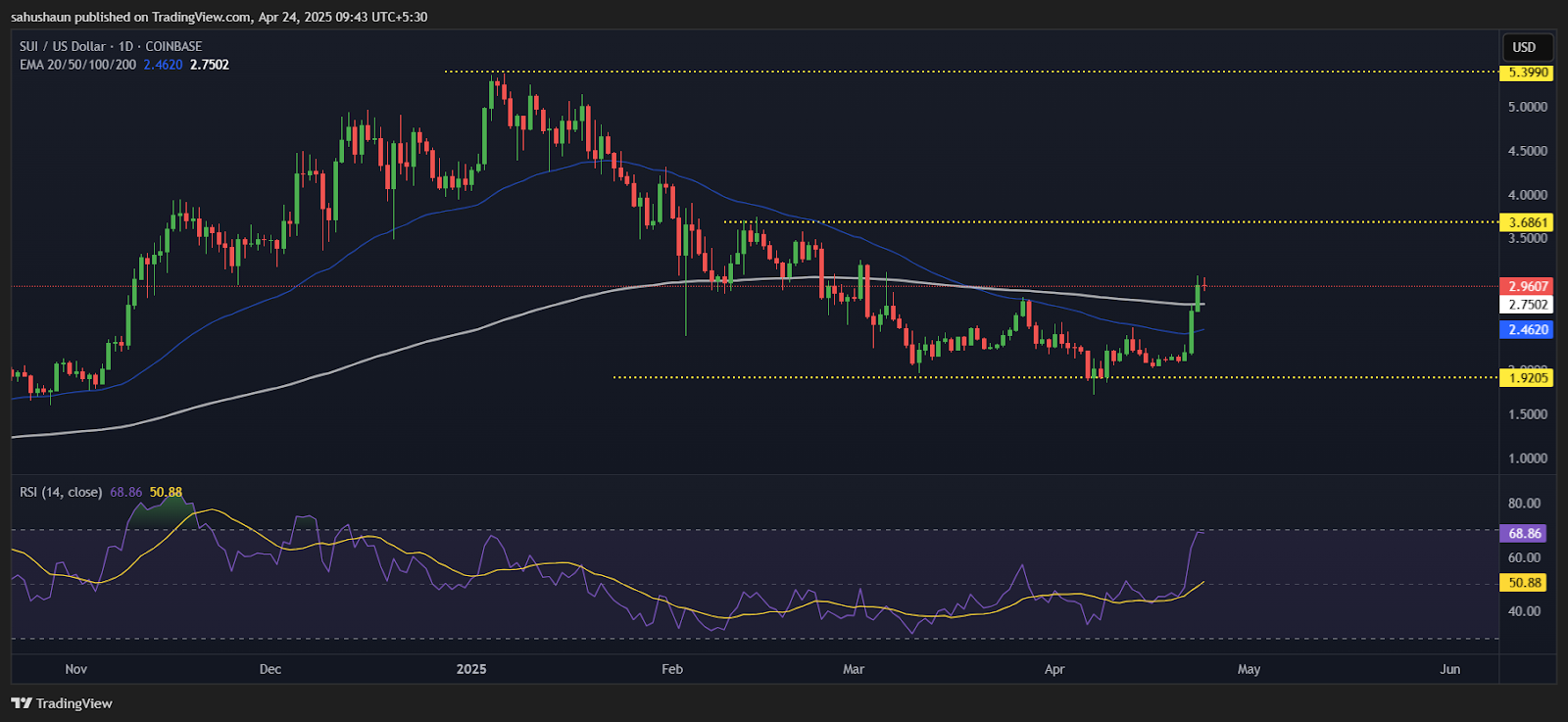Click the blue 2.4620 value in EMA legend
Image resolution: width=1568 pixels, height=722 pixels.
163,65
